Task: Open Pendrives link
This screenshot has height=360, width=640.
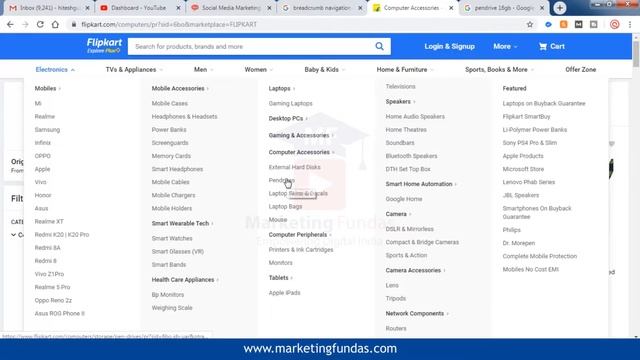Action: coord(282,180)
